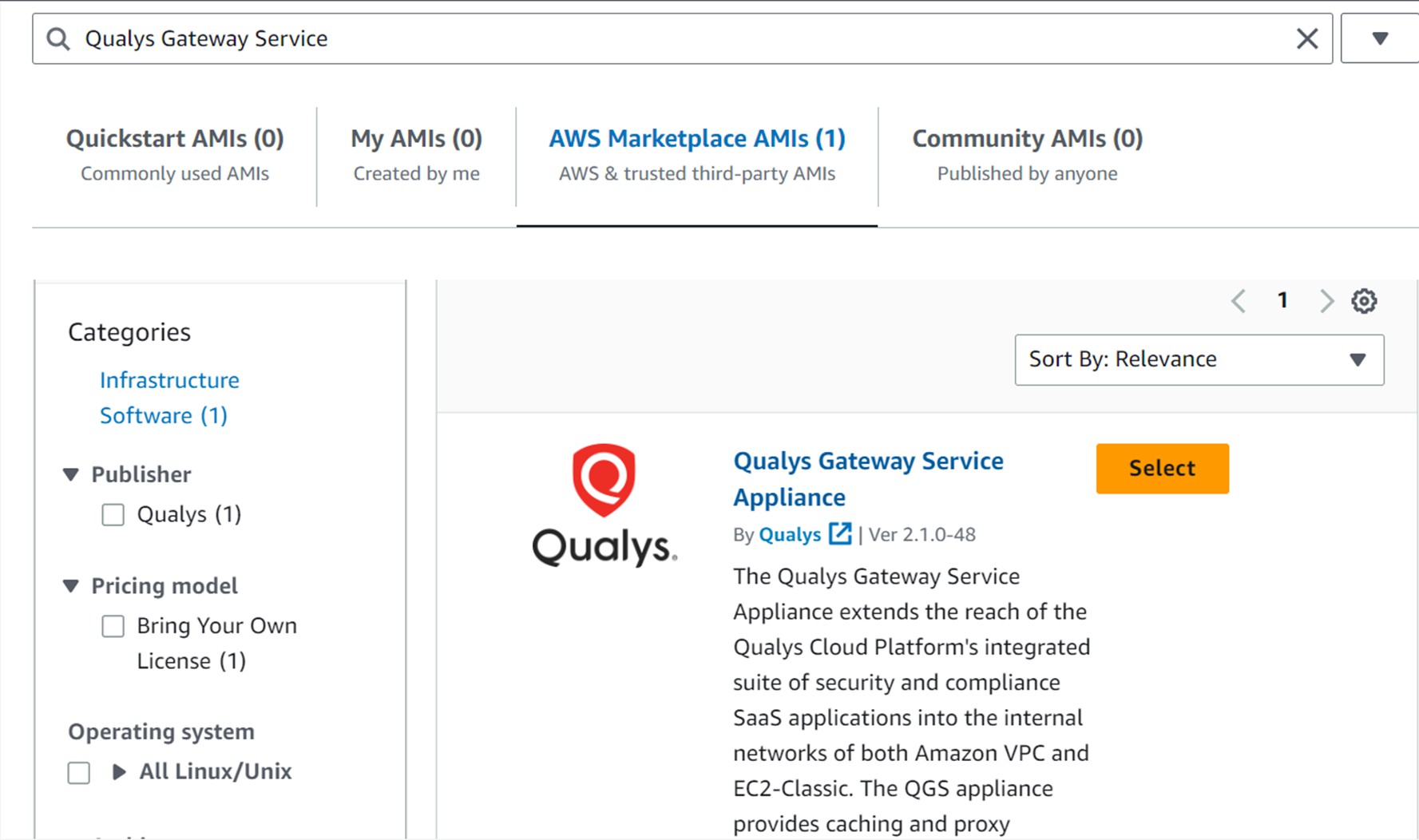Check the All Linux/Unix checkbox
Viewport: 1419px width, 840px height.
pos(79,773)
